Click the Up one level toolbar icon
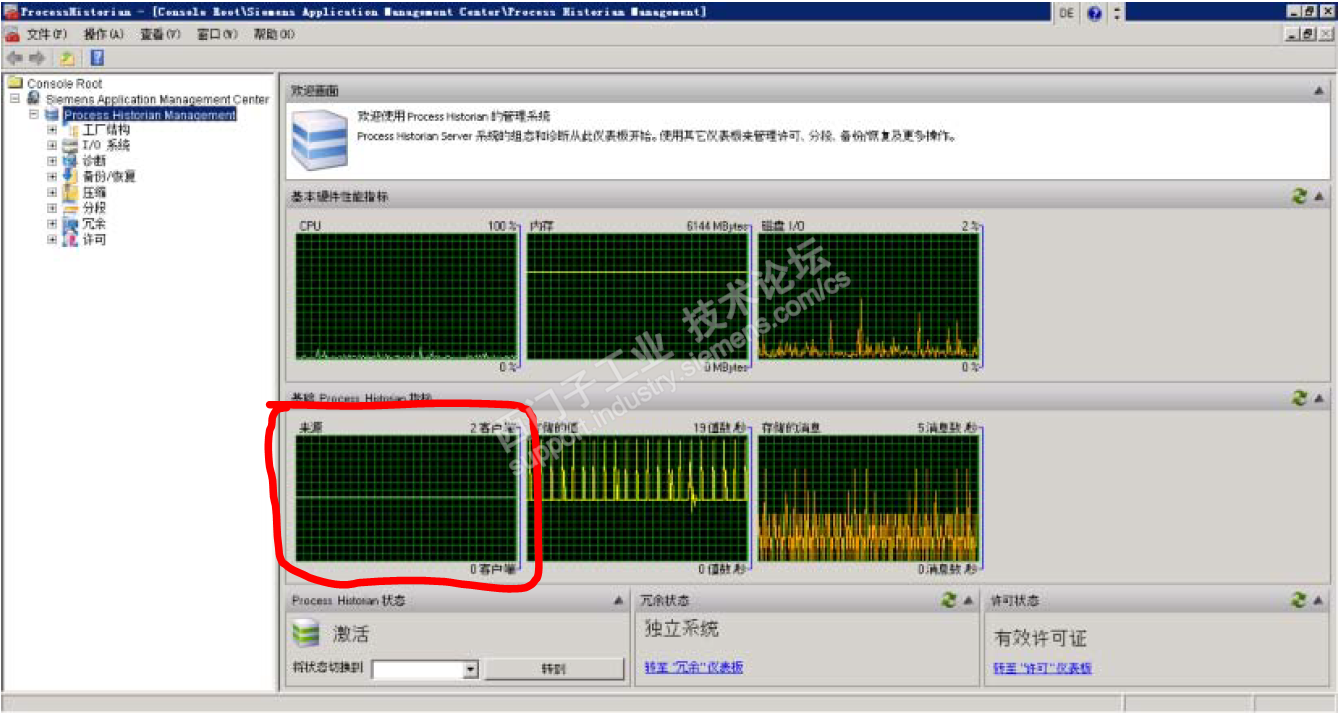 [x=68, y=58]
